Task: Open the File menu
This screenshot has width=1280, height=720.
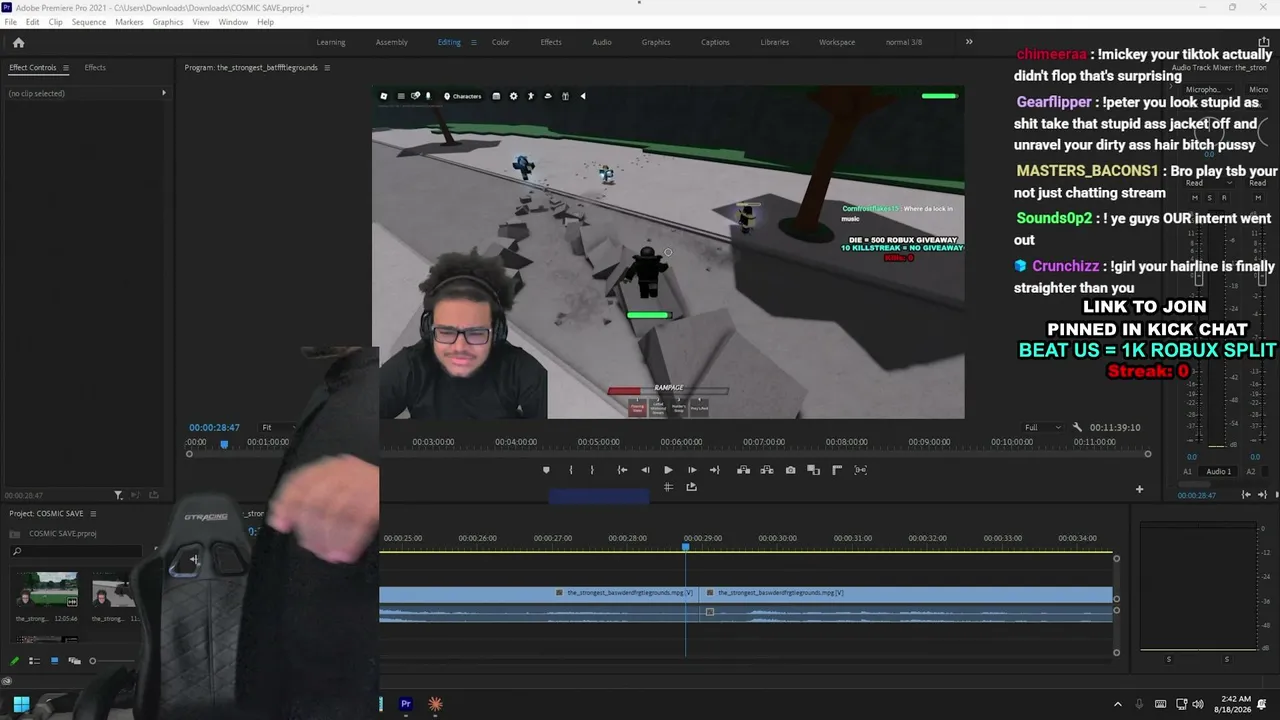Action: (x=10, y=22)
